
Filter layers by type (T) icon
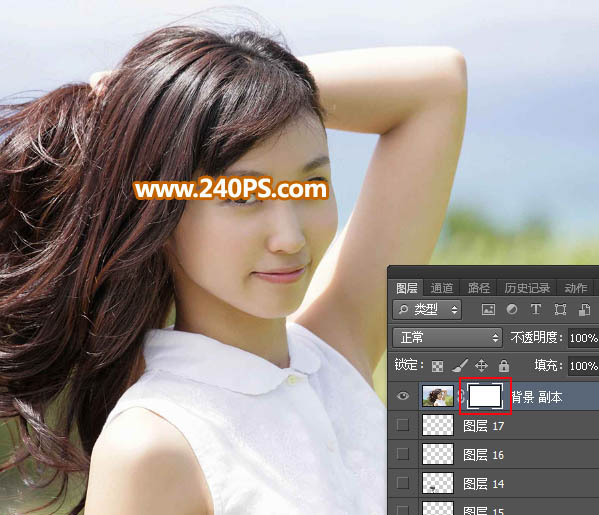coord(536,309)
